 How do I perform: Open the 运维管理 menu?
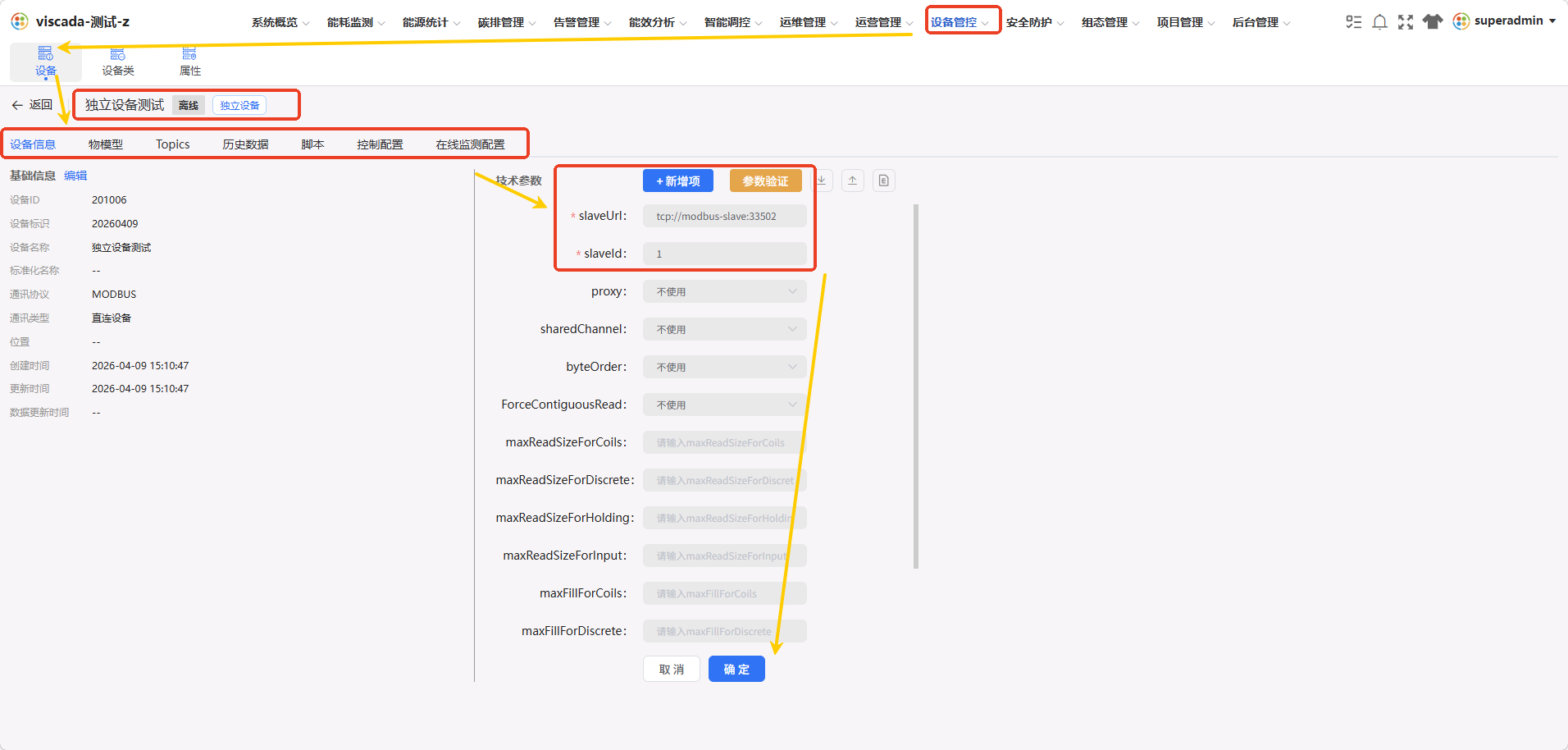coord(809,22)
